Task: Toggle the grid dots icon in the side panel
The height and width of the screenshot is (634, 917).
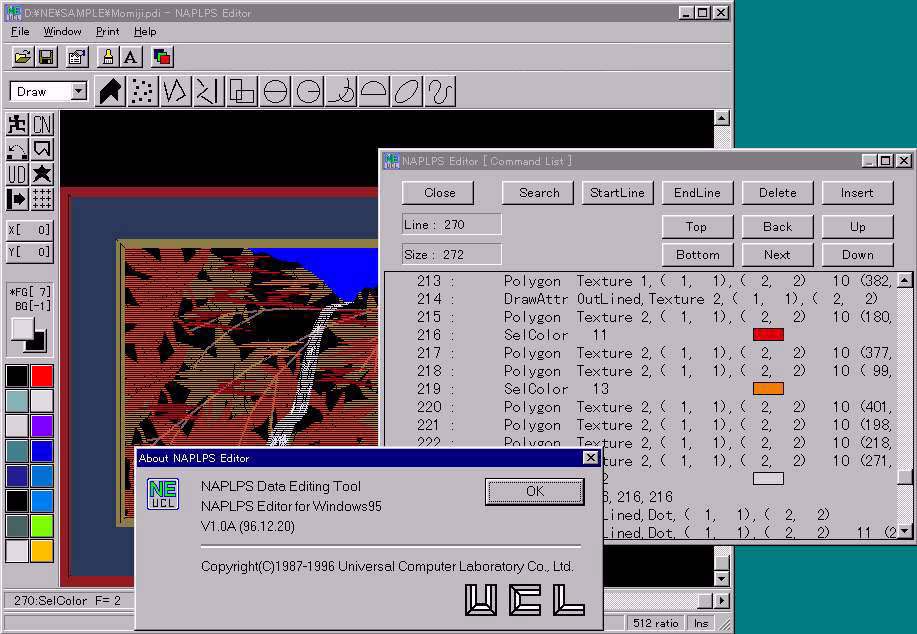Action: [42, 199]
